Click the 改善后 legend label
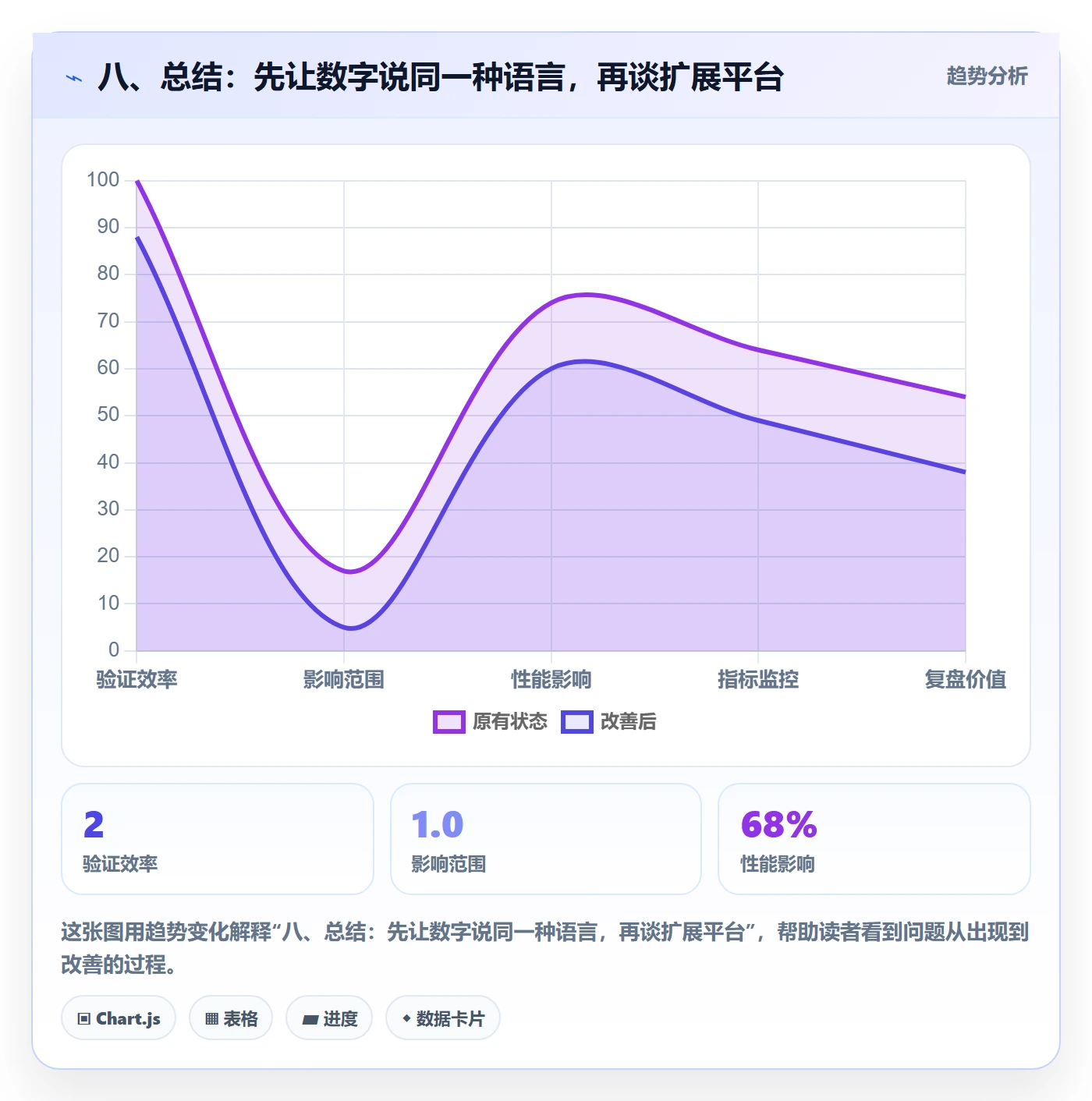The image size is (1092, 1101). tap(628, 722)
